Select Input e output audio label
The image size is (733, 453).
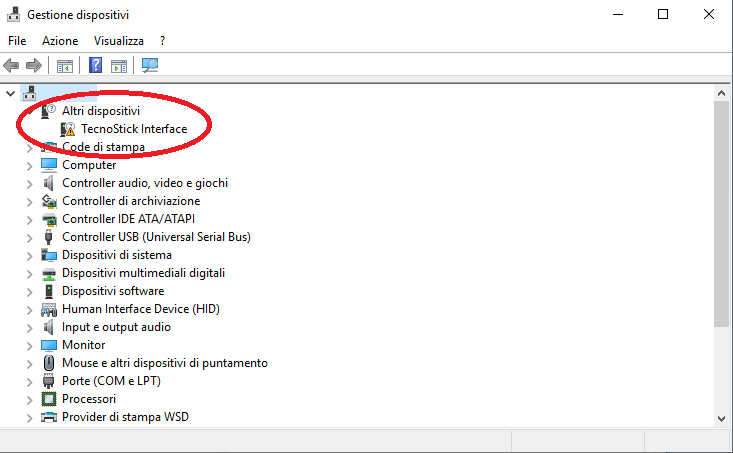tap(116, 327)
